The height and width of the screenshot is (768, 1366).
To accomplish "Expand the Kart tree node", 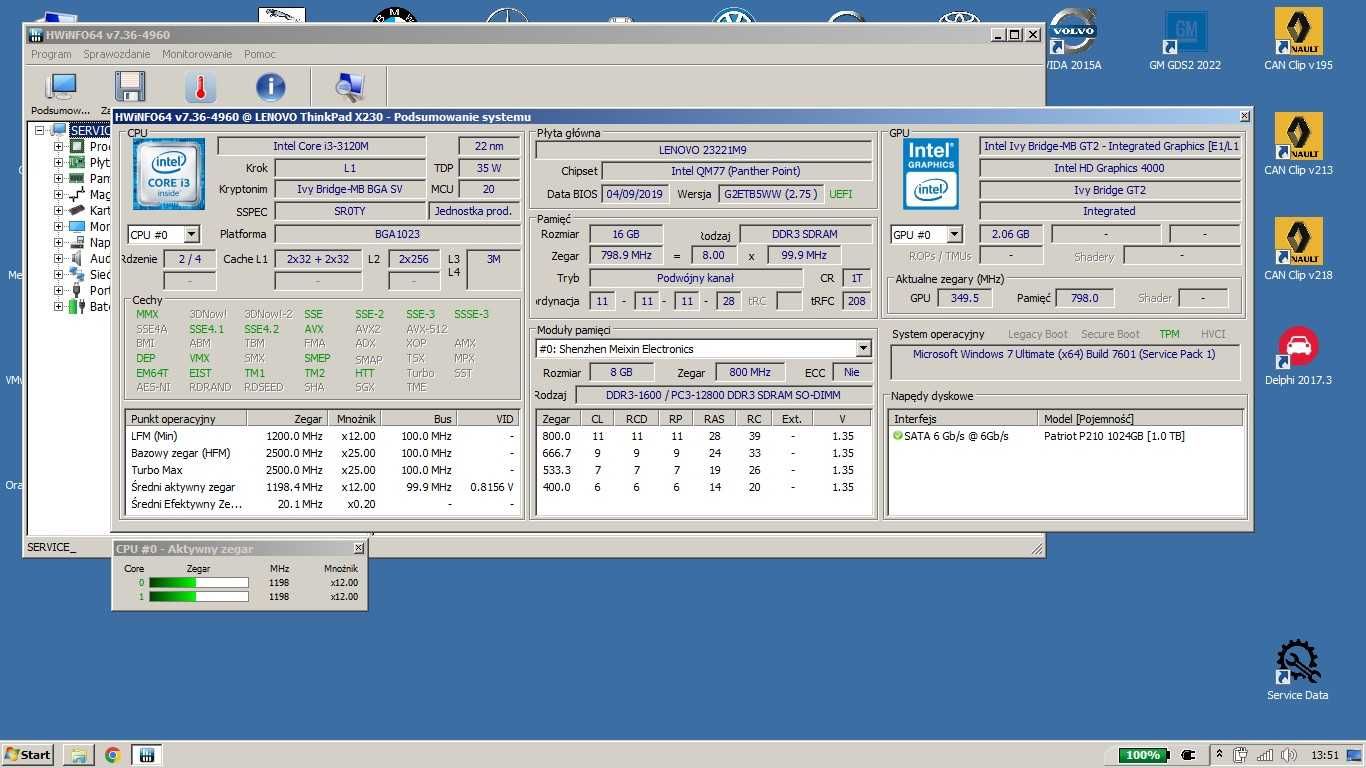I will click(x=58, y=210).
